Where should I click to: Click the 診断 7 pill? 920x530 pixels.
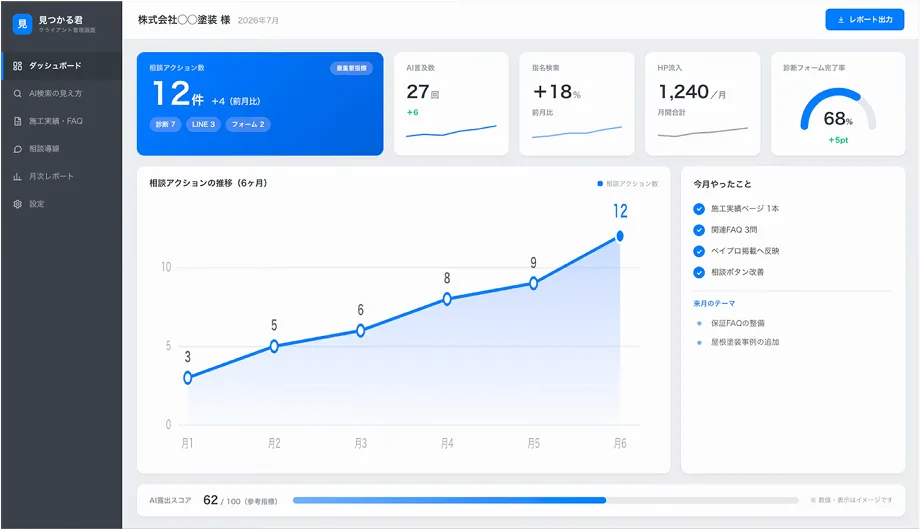[165, 124]
